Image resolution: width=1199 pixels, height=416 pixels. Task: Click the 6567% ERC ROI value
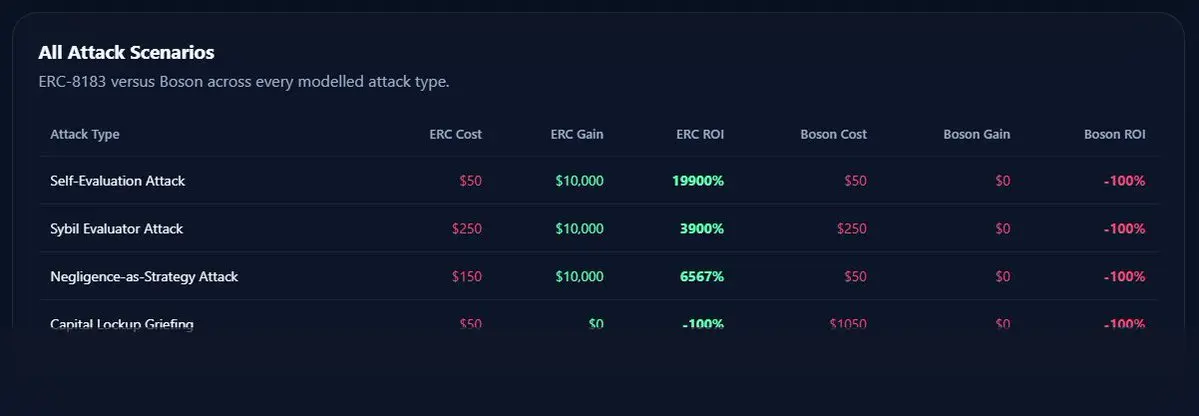[701, 276]
